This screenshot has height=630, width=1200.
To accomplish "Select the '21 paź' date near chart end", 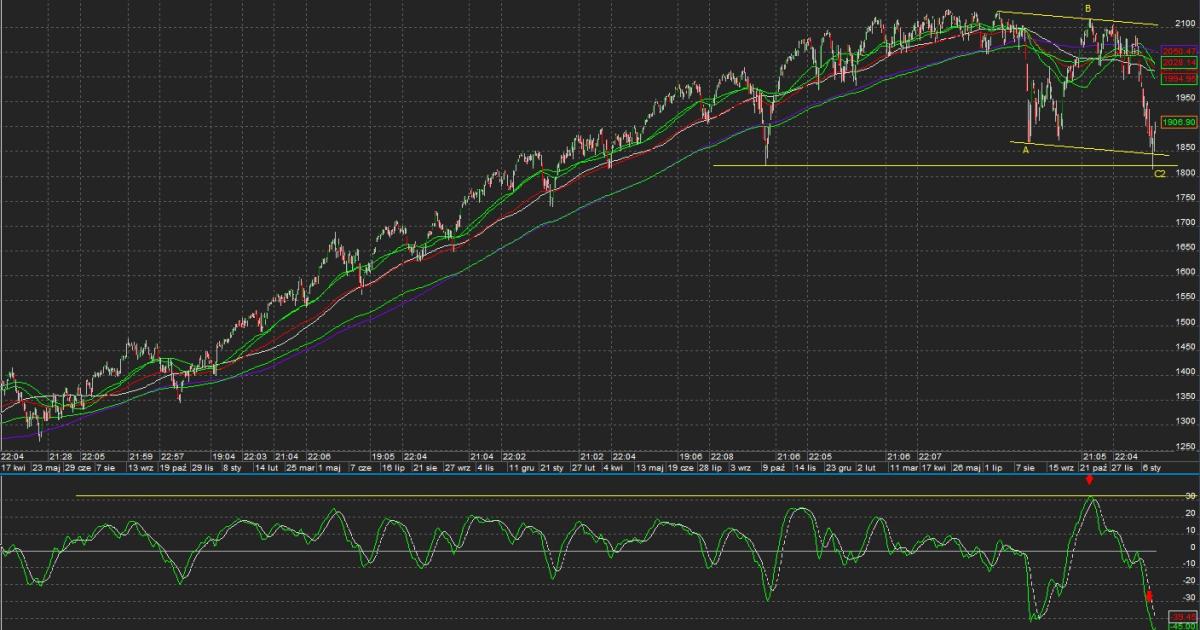I will [1090, 467].
